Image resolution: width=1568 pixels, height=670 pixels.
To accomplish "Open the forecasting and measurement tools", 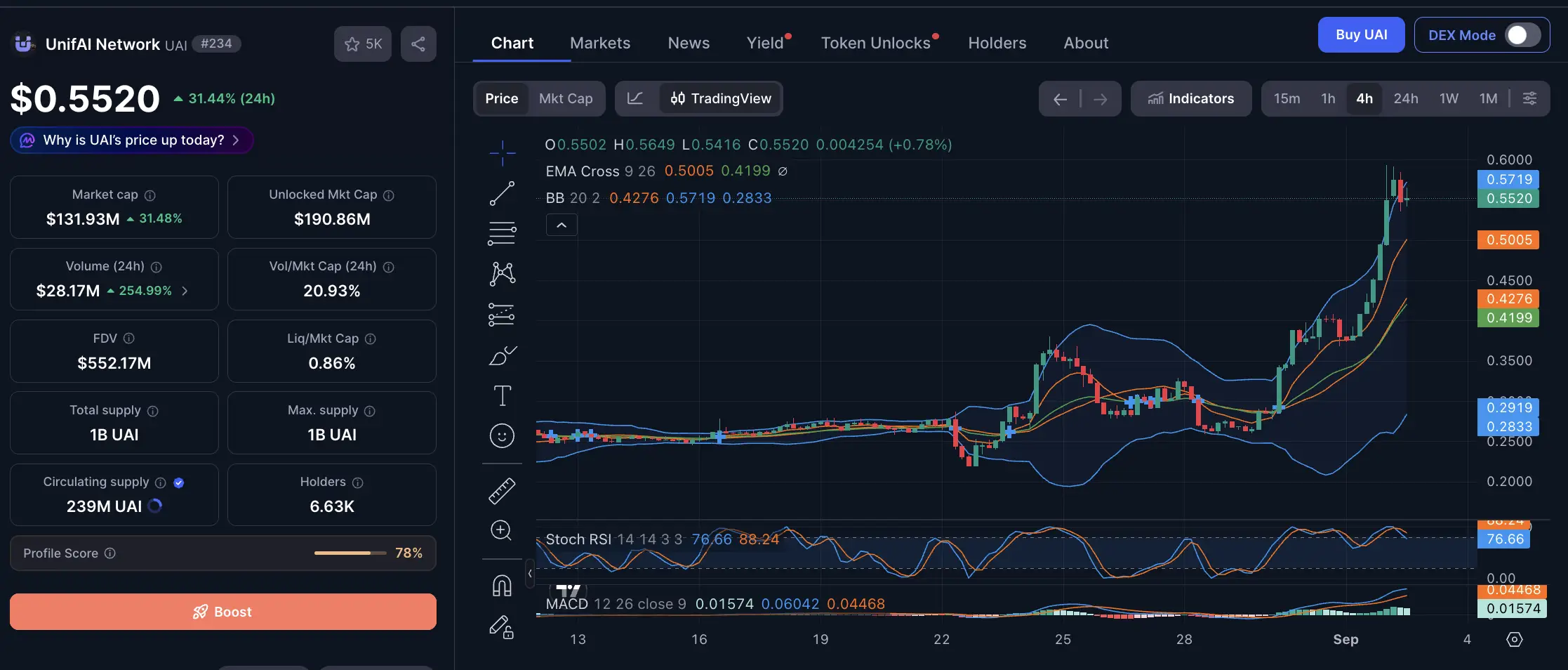I will coord(502,315).
